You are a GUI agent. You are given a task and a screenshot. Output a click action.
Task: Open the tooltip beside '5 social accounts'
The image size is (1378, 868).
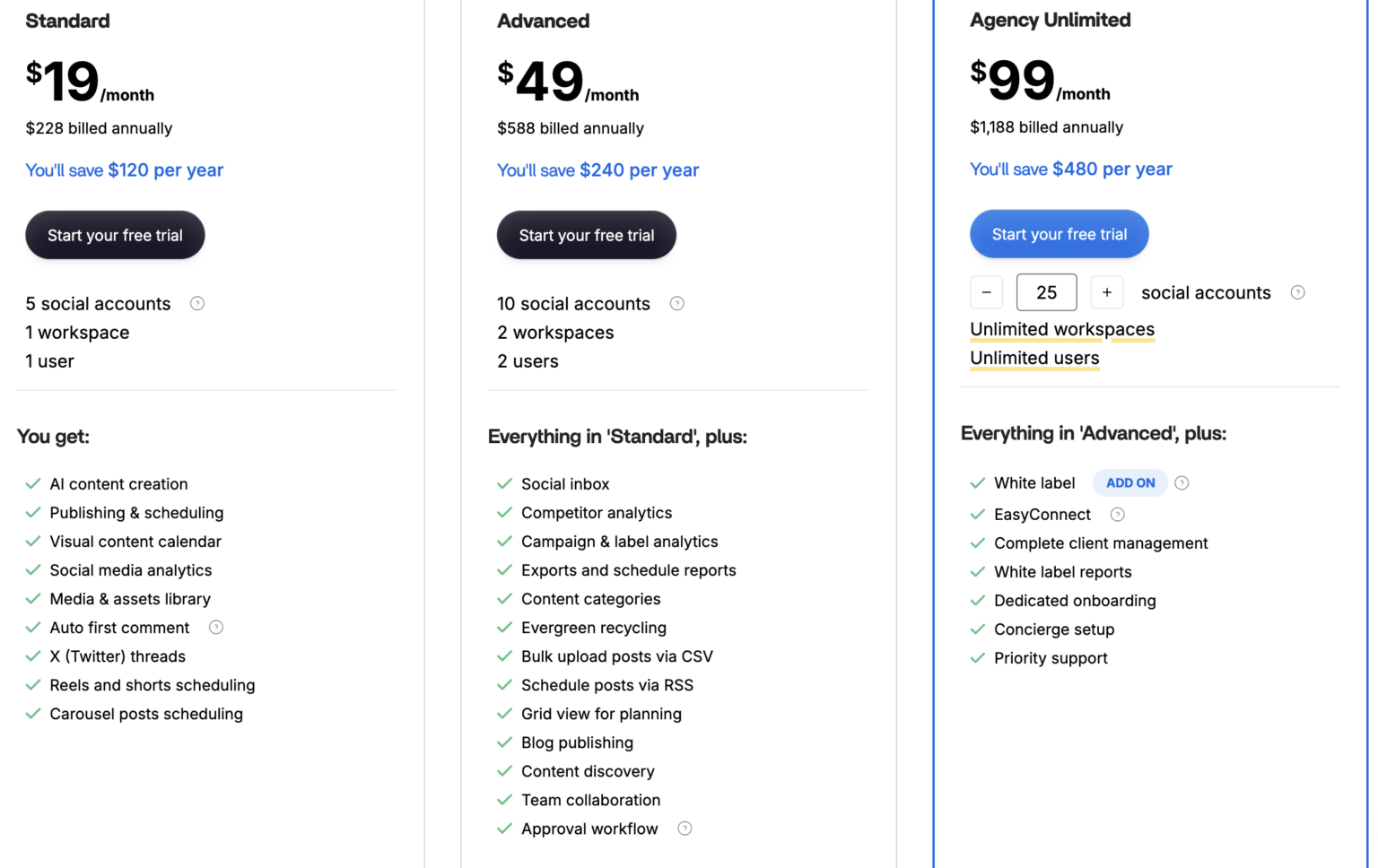[197, 303]
